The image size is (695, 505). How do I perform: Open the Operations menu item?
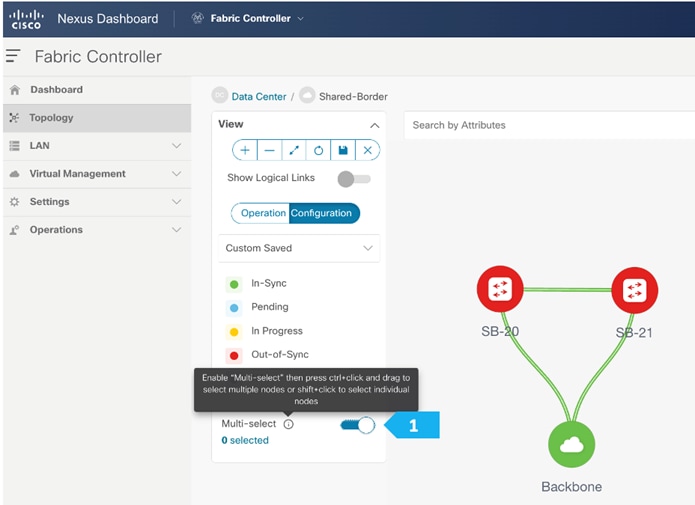pos(97,230)
